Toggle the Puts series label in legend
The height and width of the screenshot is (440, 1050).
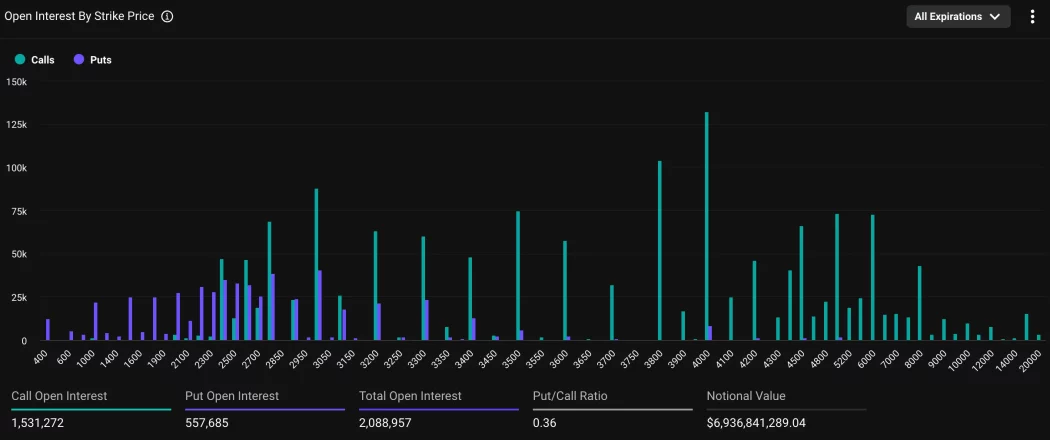101,60
